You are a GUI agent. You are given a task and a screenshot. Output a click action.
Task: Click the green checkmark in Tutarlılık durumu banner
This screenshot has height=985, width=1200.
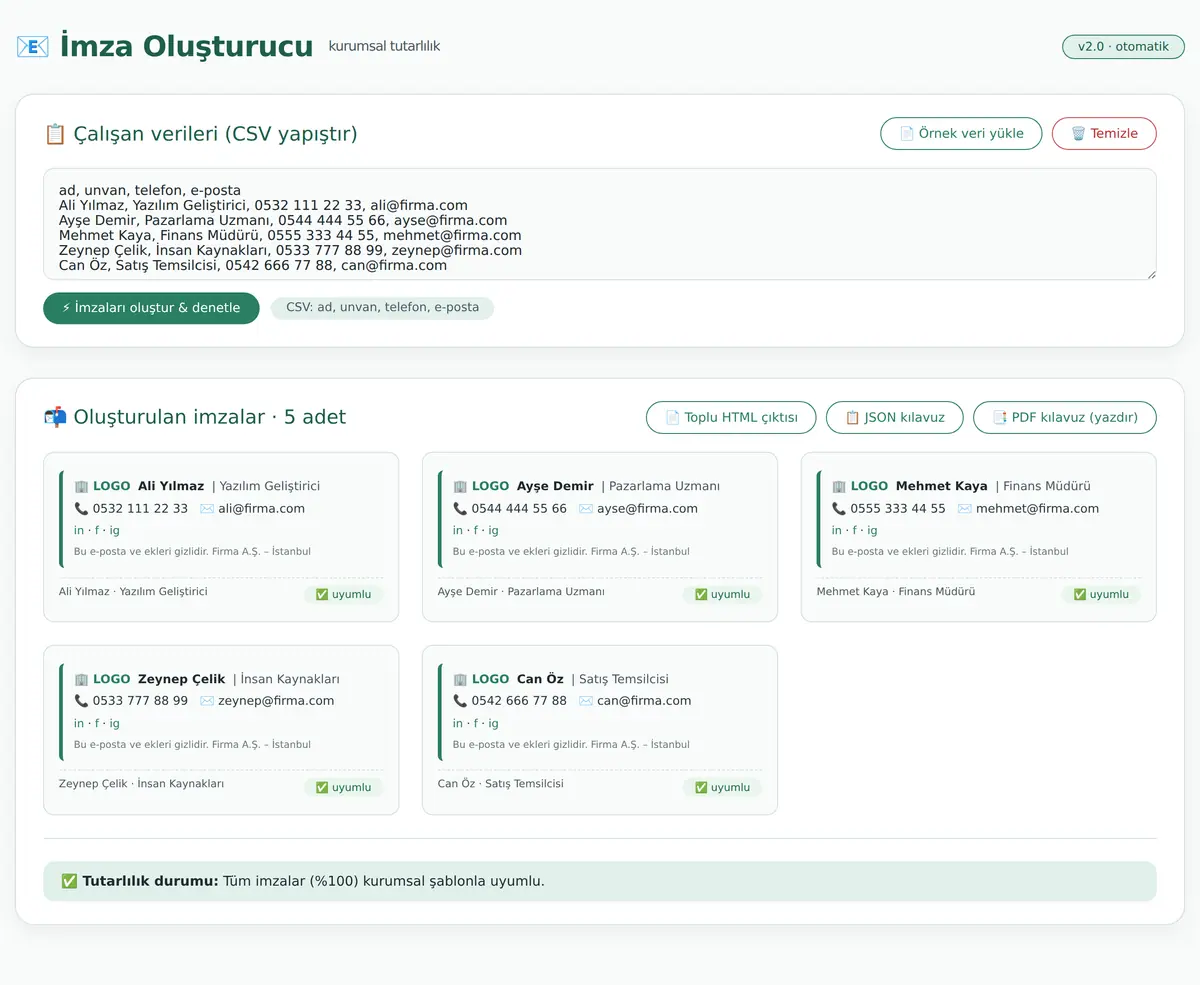(69, 881)
